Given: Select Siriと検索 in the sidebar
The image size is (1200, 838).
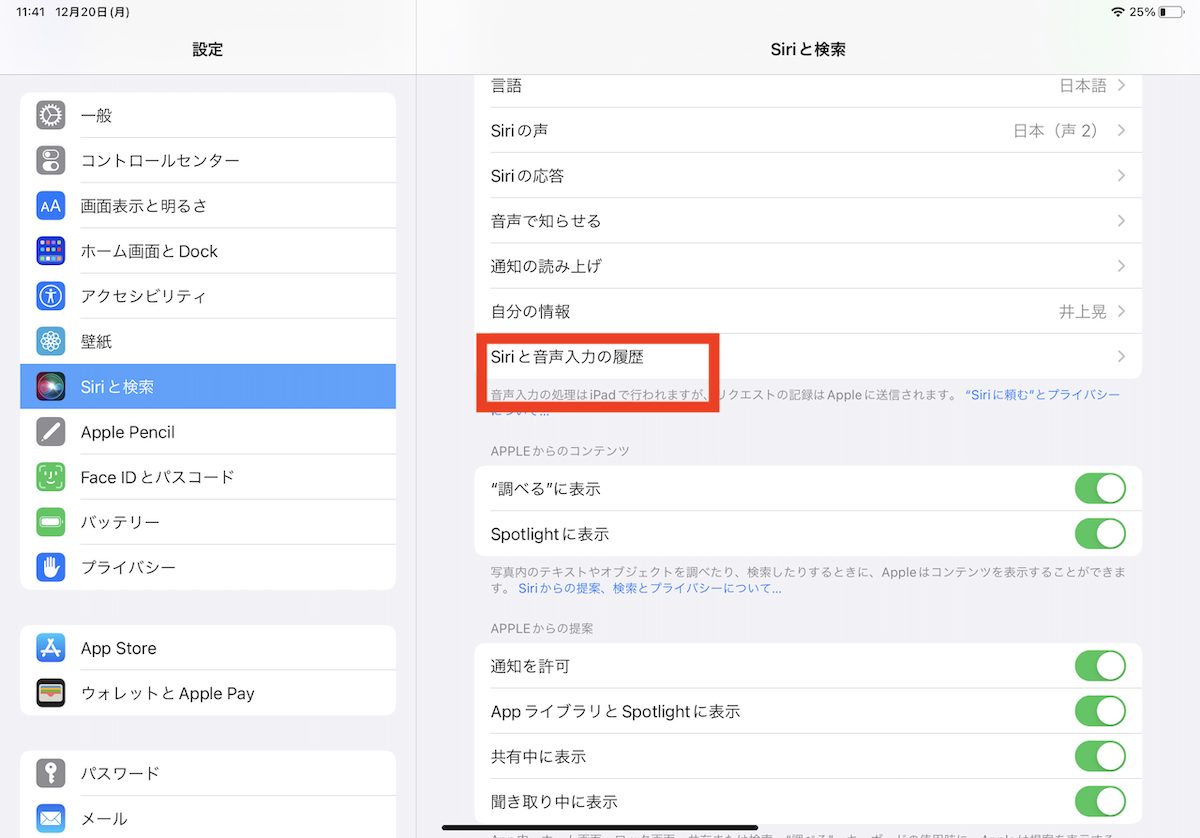Looking at the screenshot, I should point(208,386).
